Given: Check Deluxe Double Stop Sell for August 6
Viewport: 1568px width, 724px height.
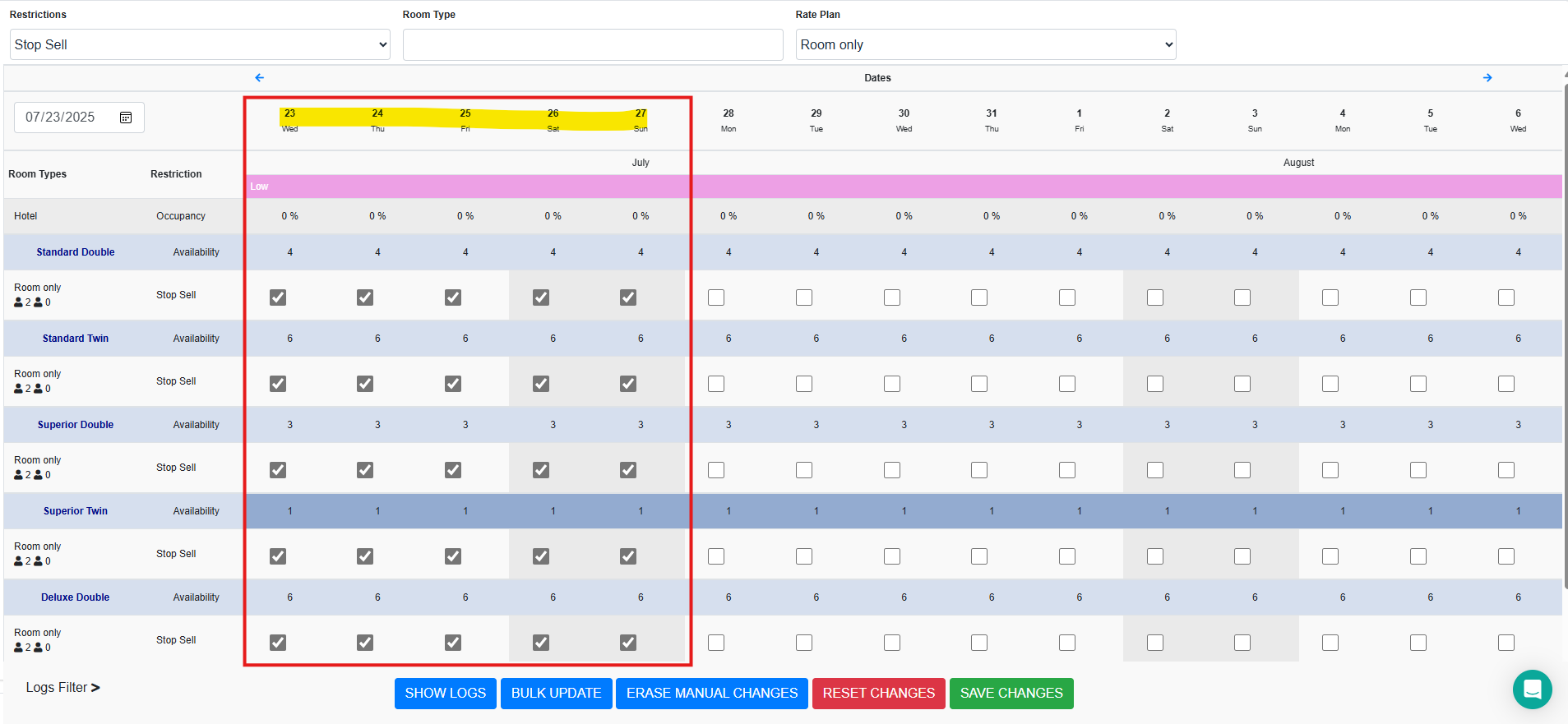Looking at the screenshot, I should click(x=1506, y=643).
